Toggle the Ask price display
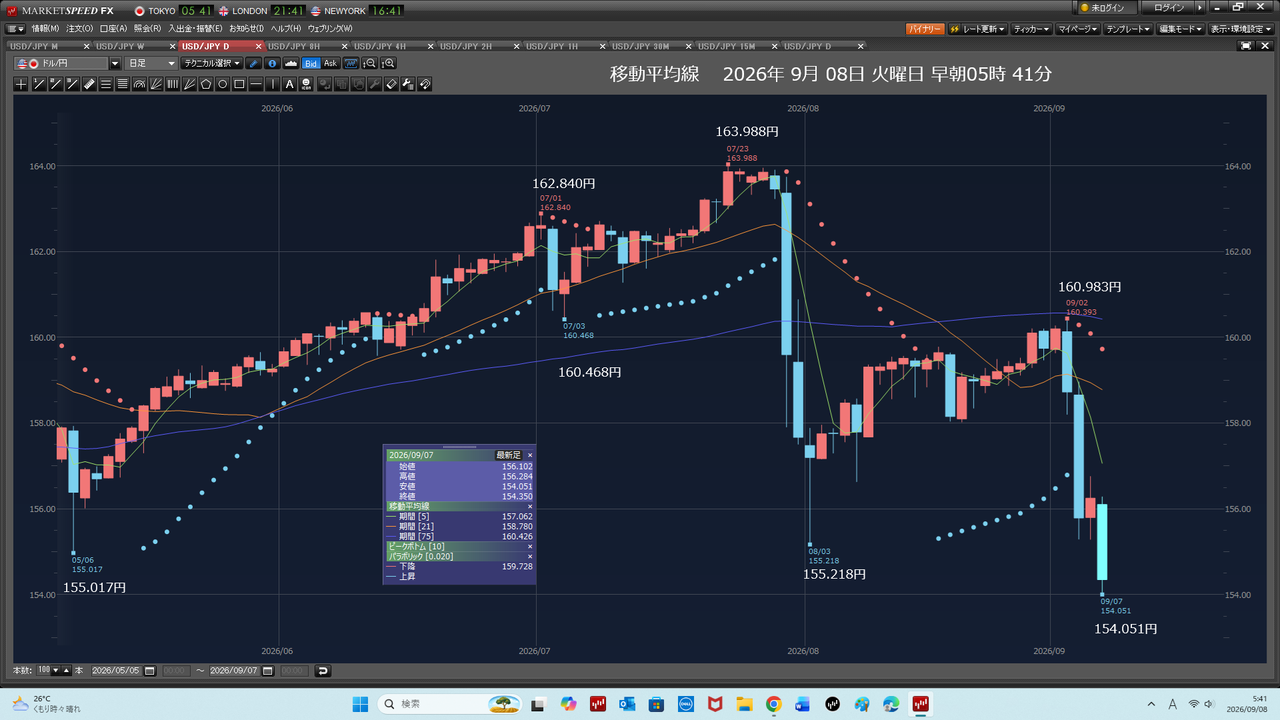Screen dimensions: 1280x720 click(330, 63)
